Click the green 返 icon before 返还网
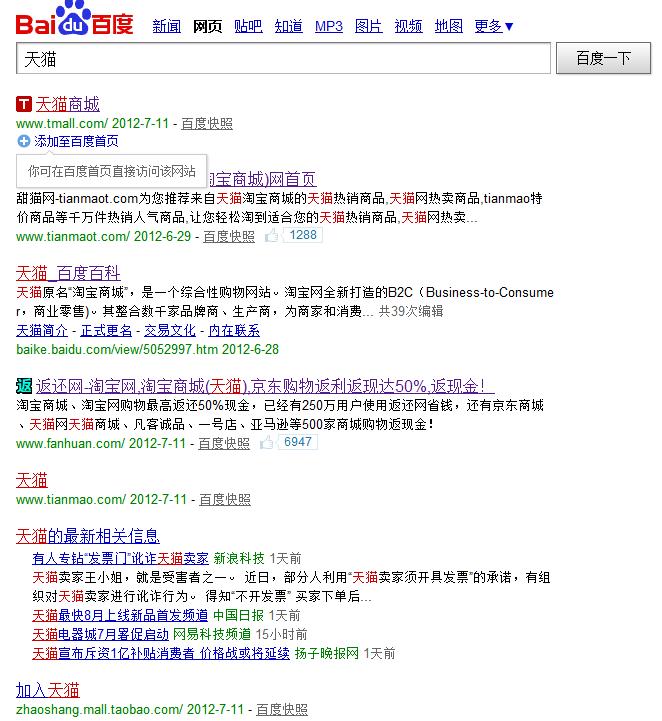This screenshot has width=662, height=721. click(24, 385)
